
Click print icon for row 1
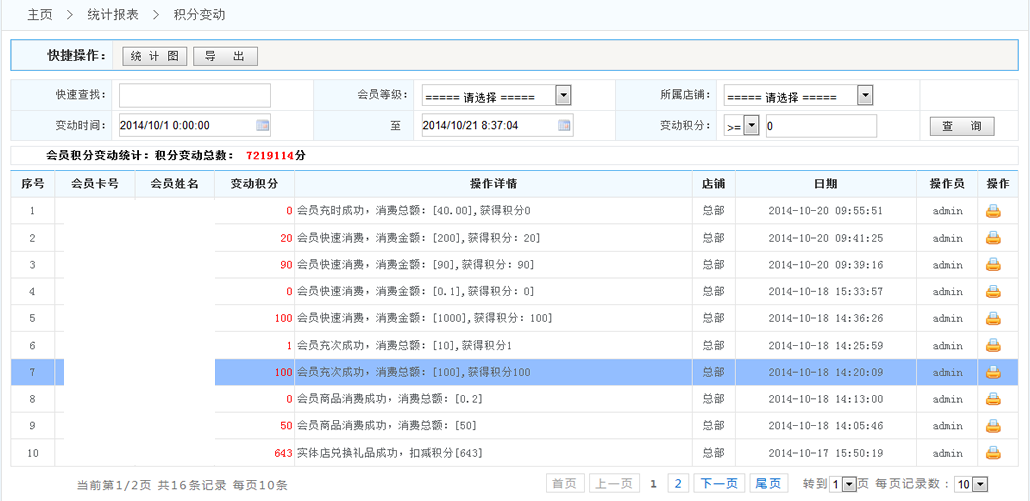[992, 211]
